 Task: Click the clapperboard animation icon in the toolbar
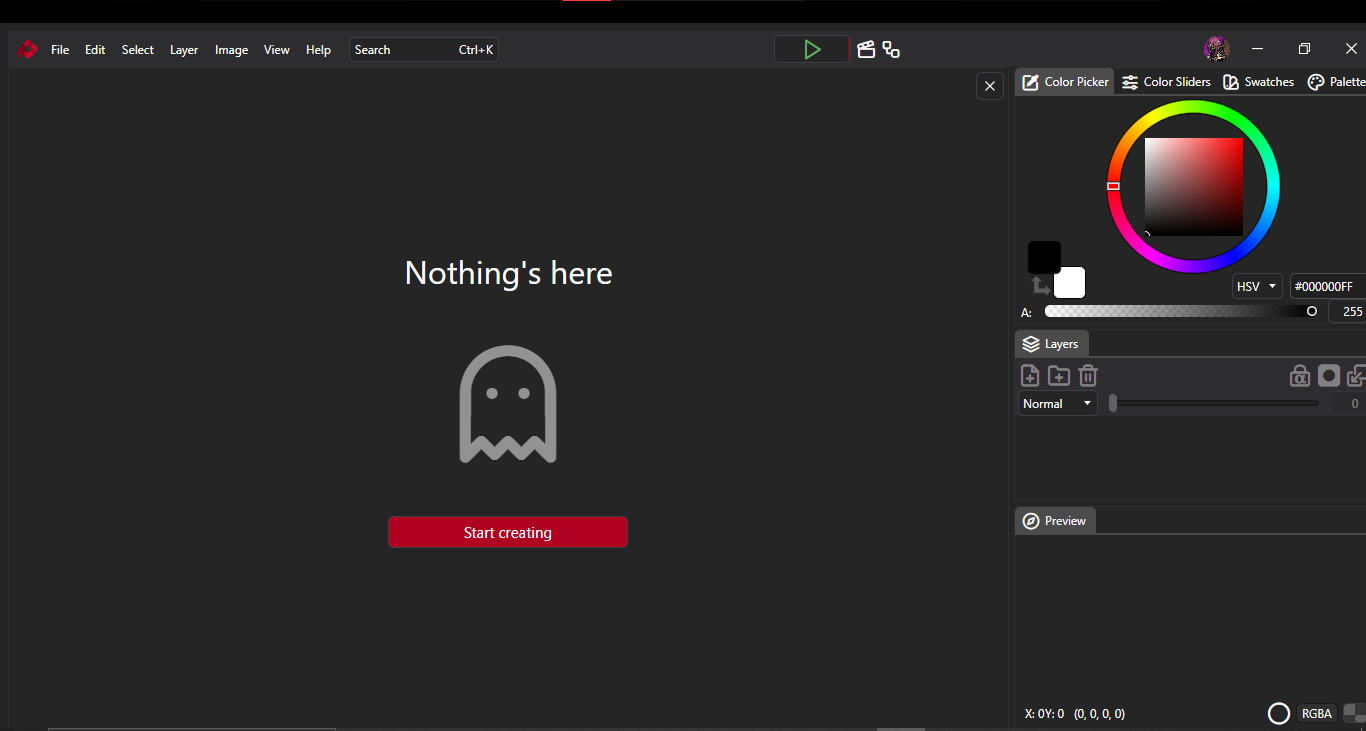tap(865, 48)
